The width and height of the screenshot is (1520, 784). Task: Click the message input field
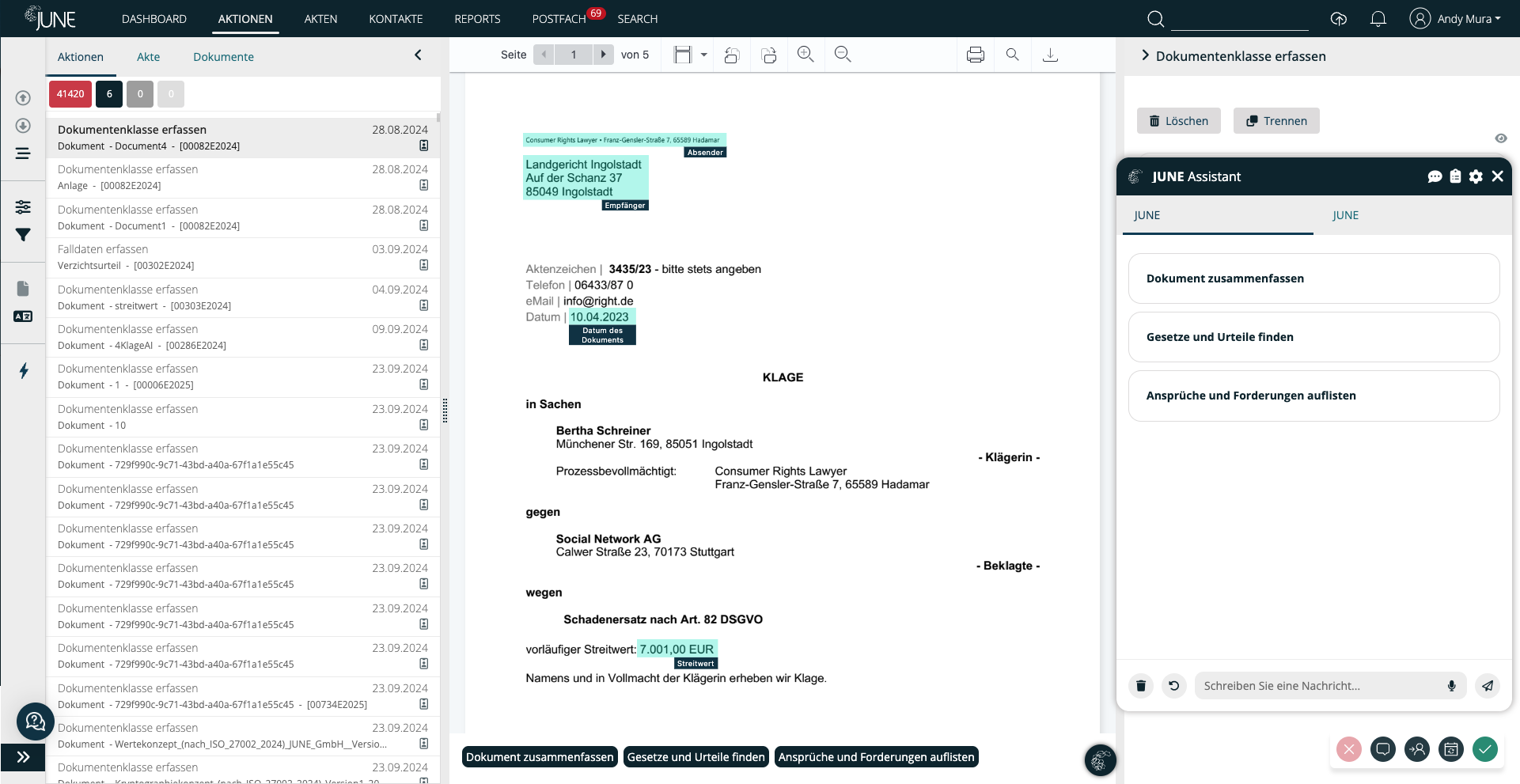1317,686
